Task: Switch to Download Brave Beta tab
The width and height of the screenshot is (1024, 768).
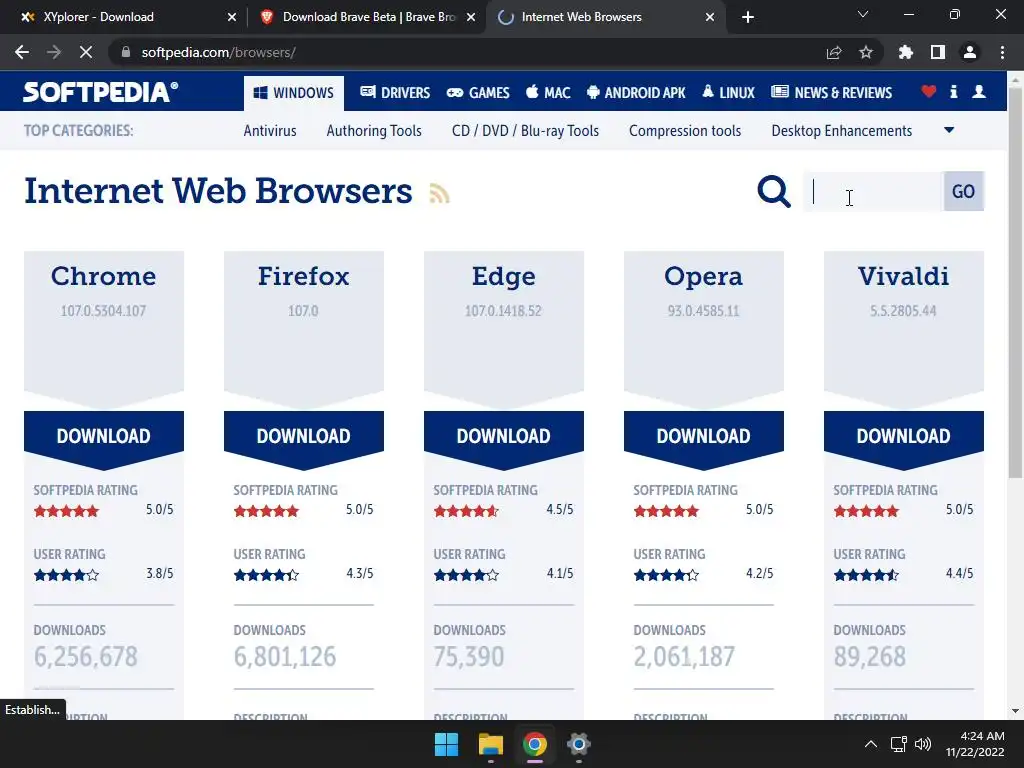Action: 368,17
